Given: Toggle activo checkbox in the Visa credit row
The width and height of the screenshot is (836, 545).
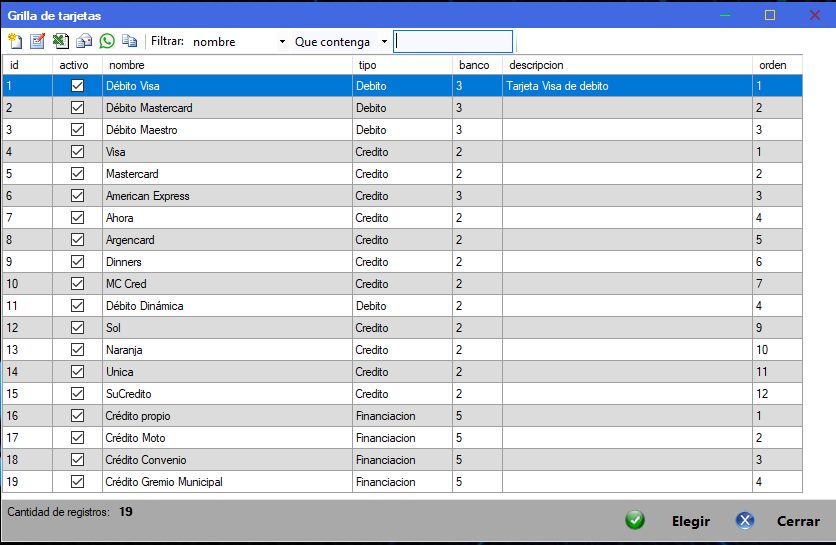Looking at the screenshot, I should 77,151.
